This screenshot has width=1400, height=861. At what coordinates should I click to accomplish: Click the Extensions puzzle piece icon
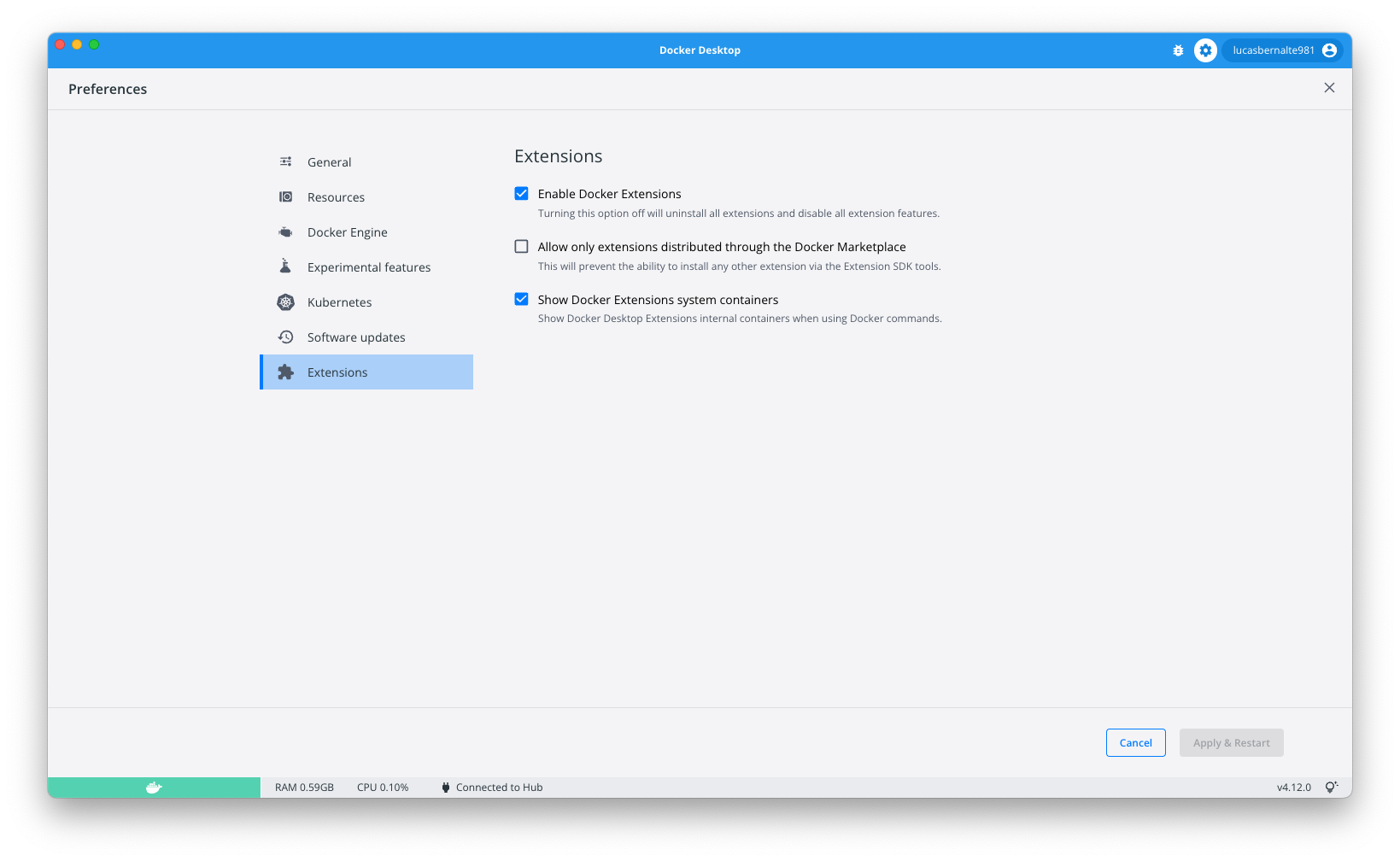286,372
